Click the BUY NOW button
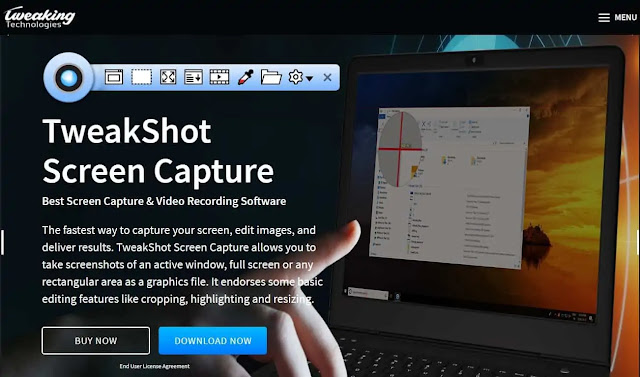The width and height of the screenshot is (640, 377). pos(96,341)
